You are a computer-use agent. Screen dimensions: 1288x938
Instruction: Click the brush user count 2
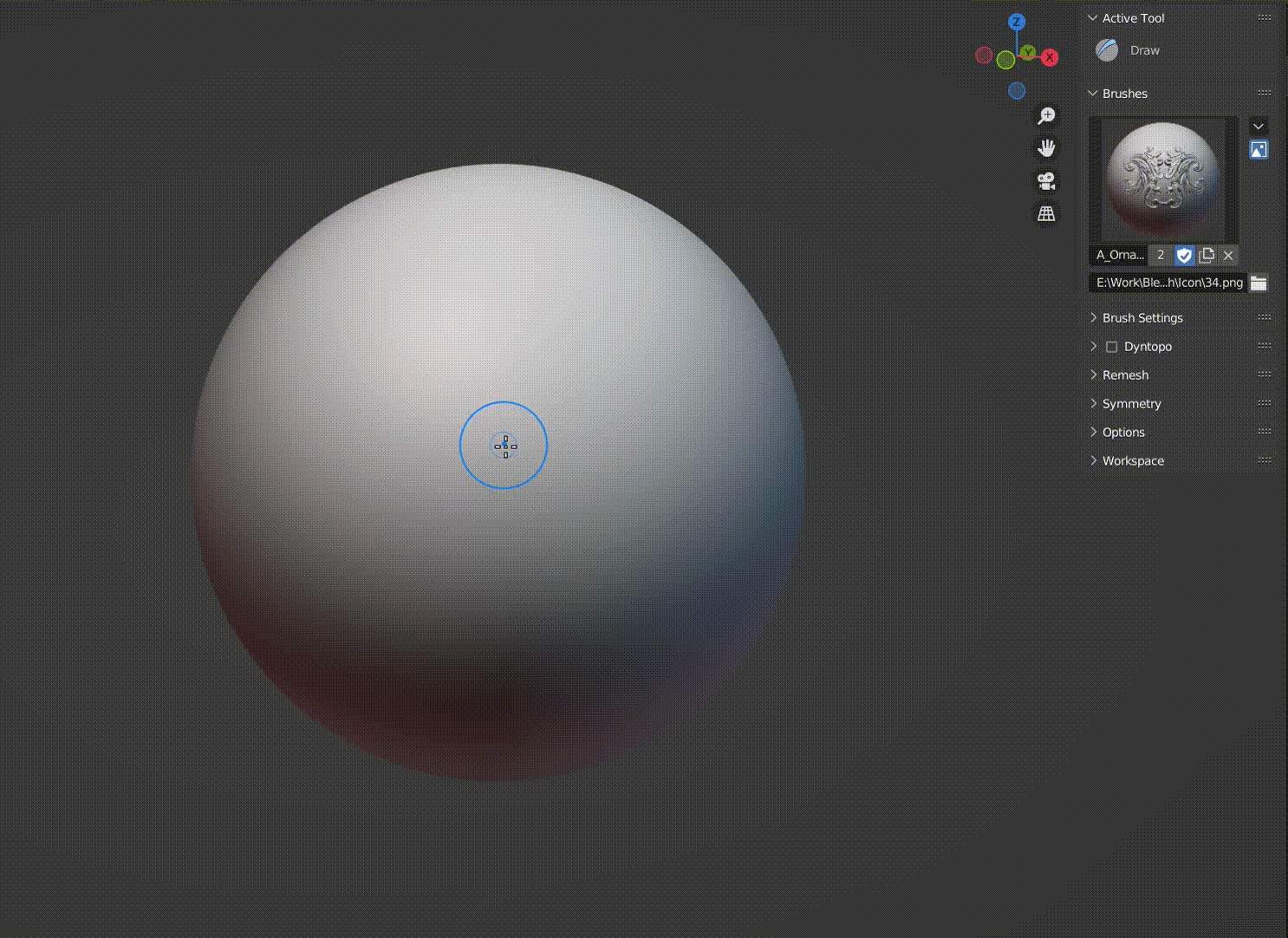pyautogui.click(x=1161, y=255)
